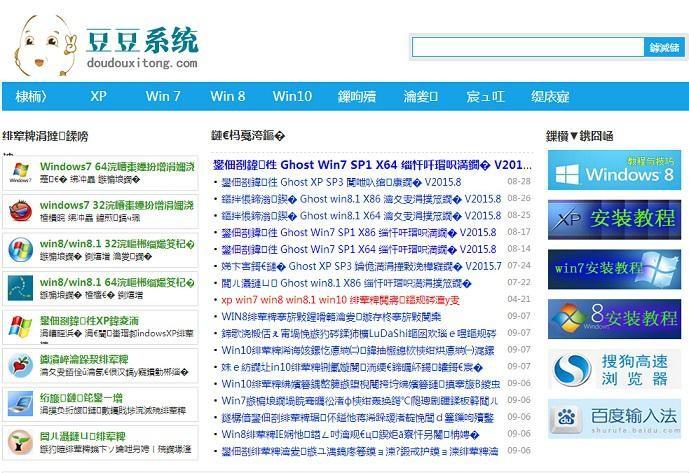Click the 百度输入法 banner
The image size is (689, 473).
[x=614, y=418]
